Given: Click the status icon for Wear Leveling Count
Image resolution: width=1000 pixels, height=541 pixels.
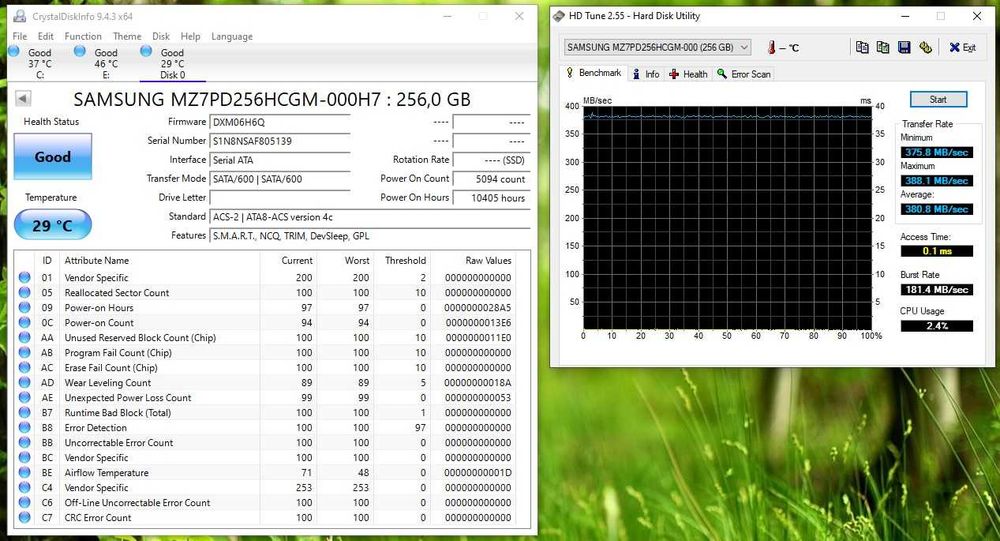Looking at the screenshot, I should click(24, 382).
